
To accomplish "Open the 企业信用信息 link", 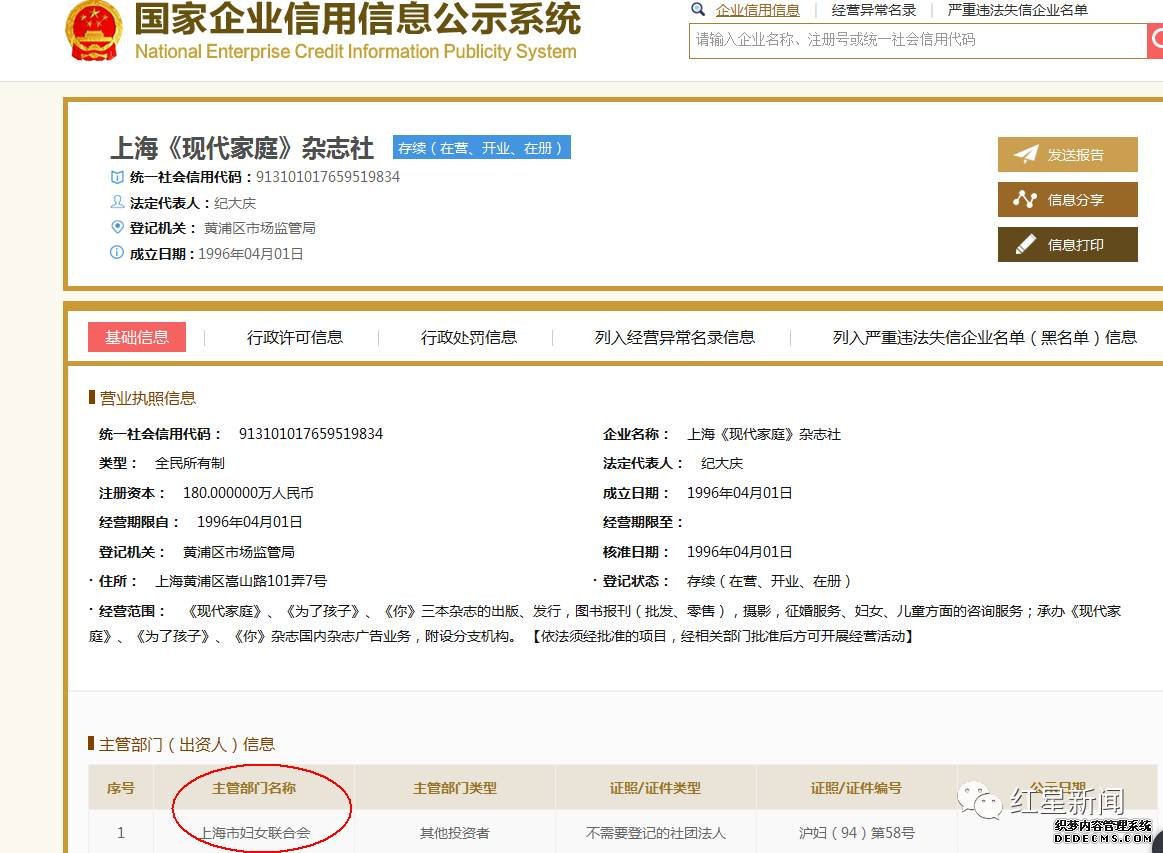I will click(757, 10).
